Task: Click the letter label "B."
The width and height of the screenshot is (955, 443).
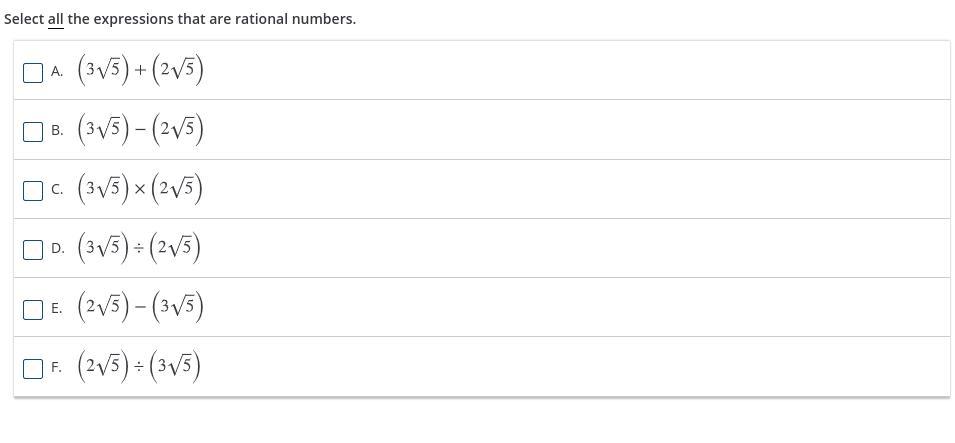Action: [57, 131]
